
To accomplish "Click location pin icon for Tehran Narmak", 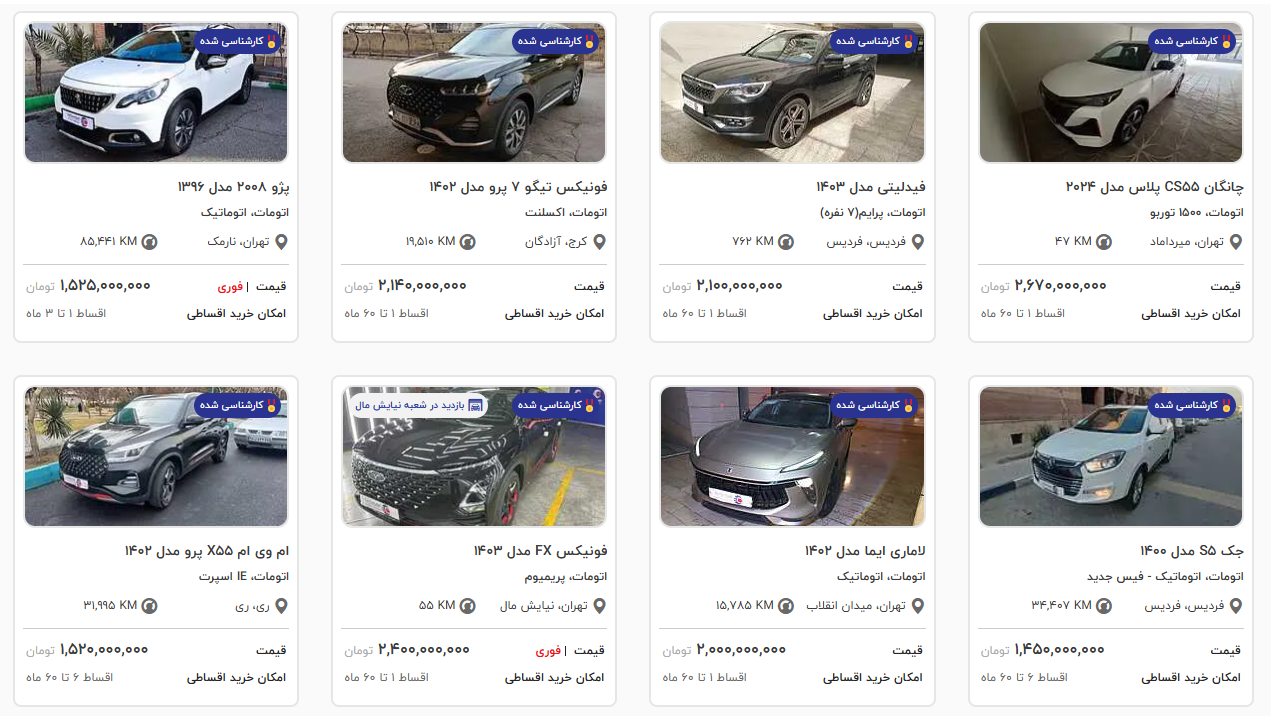I will click(x=281, y=242).
